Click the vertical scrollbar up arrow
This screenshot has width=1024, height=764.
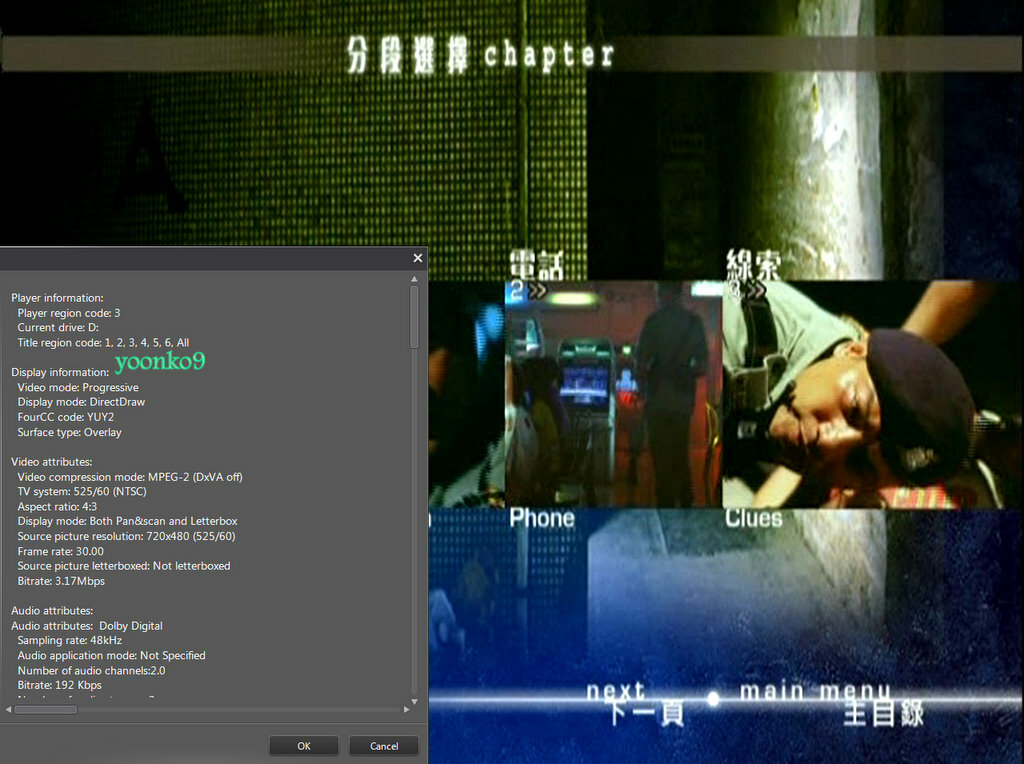(x=414, y=279)
